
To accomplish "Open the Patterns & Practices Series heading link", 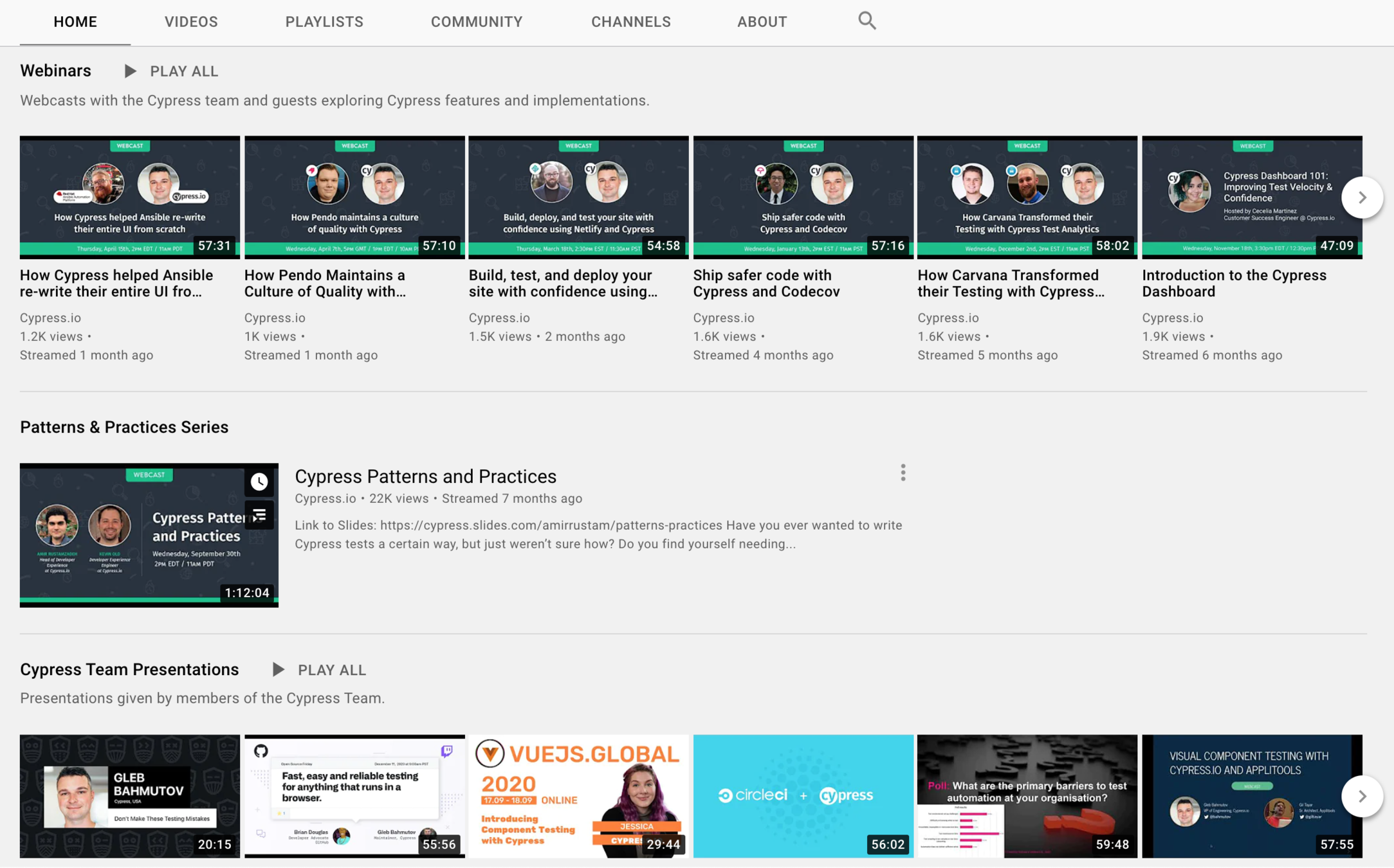I will point(124,427).
